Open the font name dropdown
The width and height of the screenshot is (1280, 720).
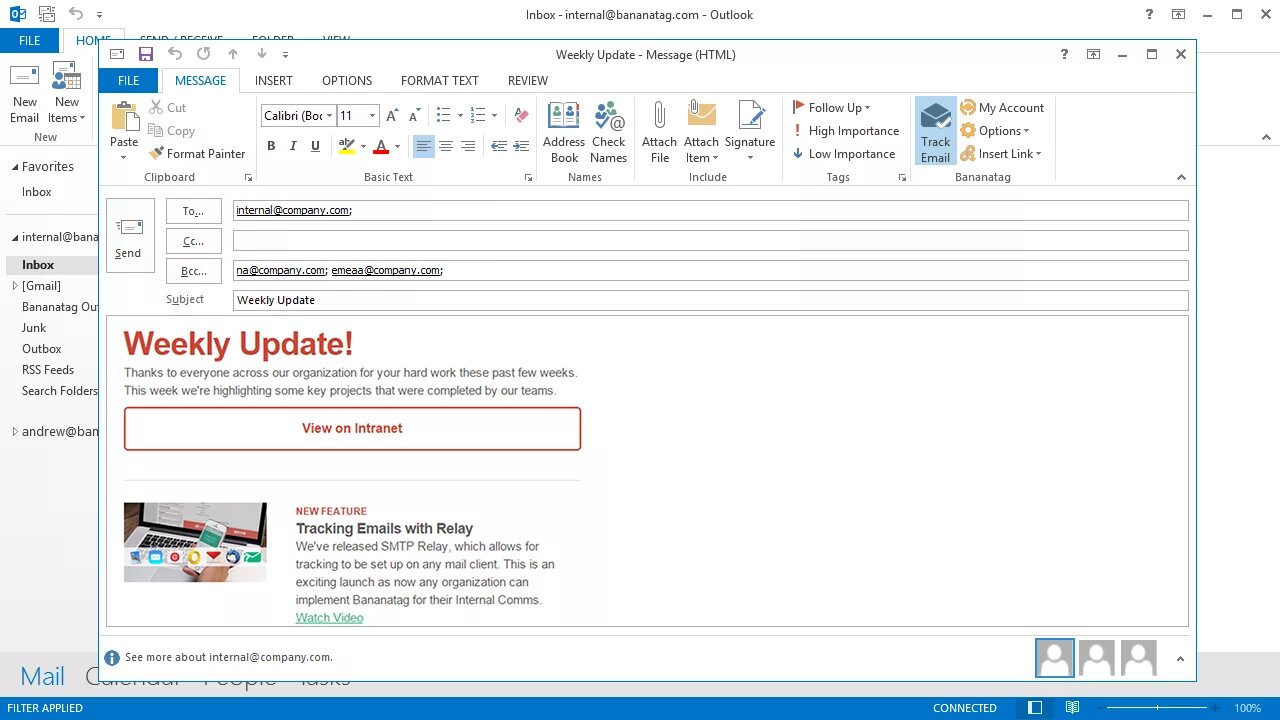pyautogui.click(x=329, y=116)
